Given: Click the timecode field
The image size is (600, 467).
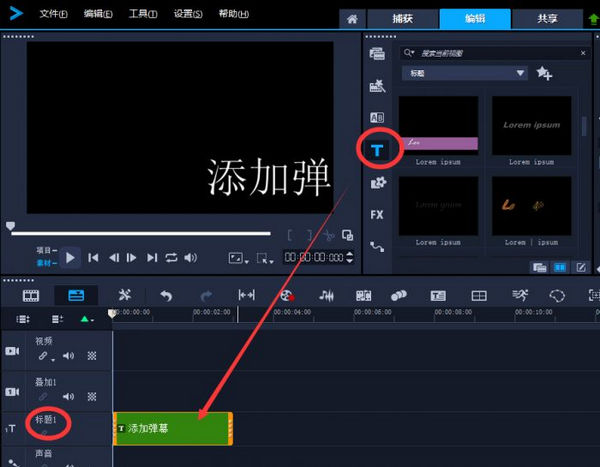Looking at the screenshot, I should [x=314, y=257].
